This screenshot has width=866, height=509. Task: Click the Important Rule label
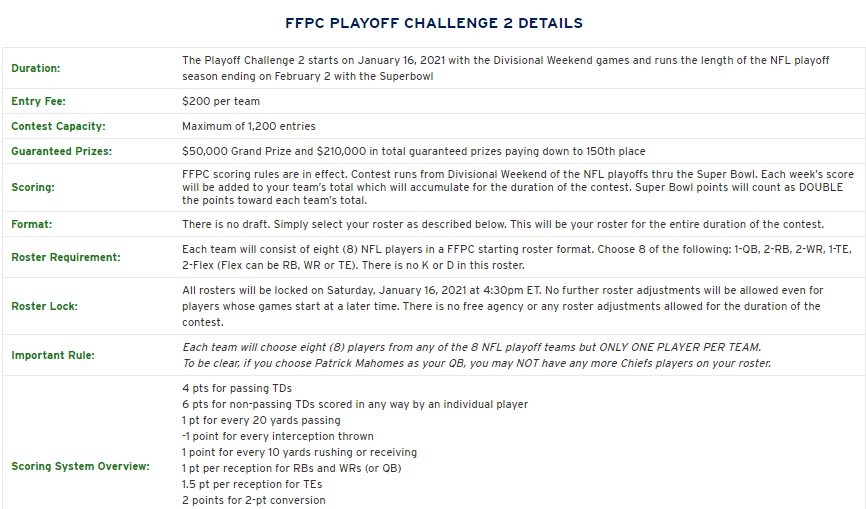(53, 355)
